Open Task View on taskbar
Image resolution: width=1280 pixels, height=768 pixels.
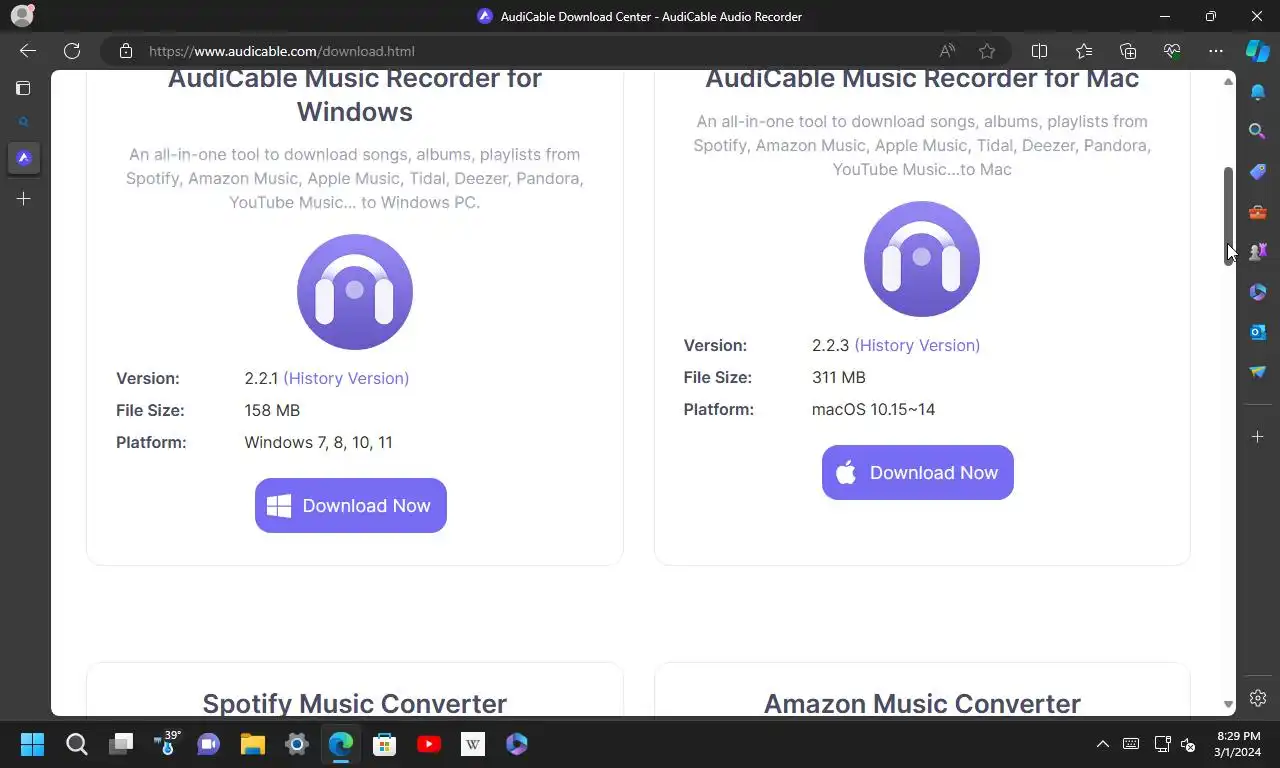click(x=121, y=744)
